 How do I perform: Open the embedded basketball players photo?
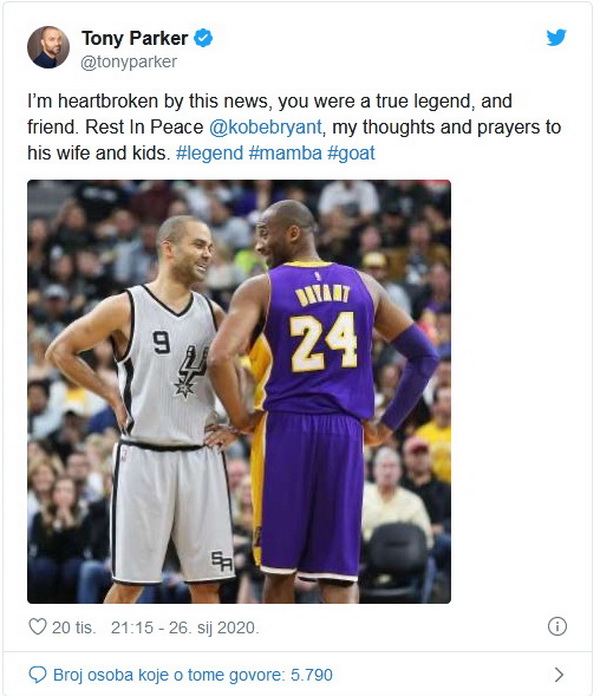[239, 392]
